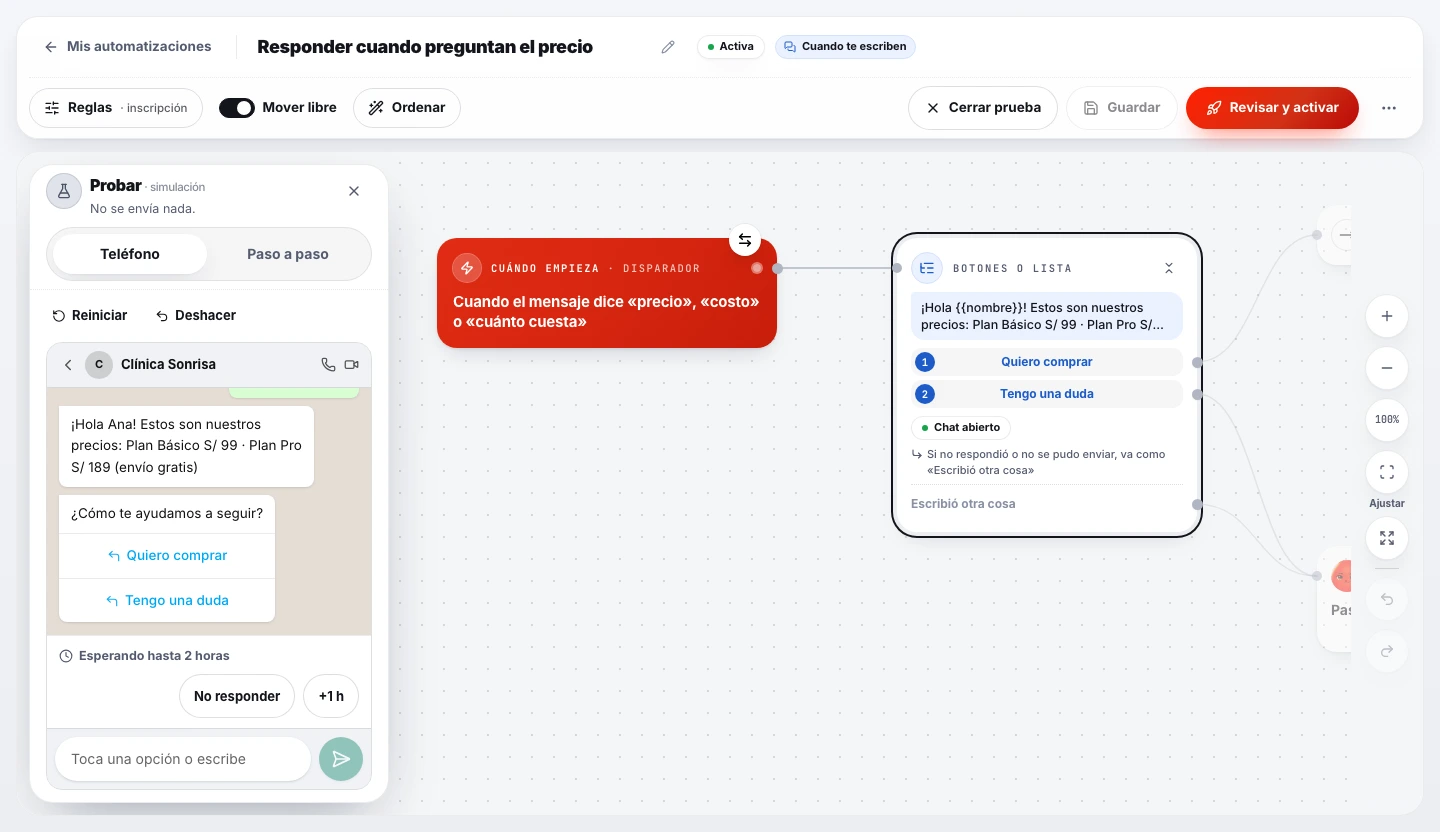Toggle the Mover libre switch

(237, 108)
